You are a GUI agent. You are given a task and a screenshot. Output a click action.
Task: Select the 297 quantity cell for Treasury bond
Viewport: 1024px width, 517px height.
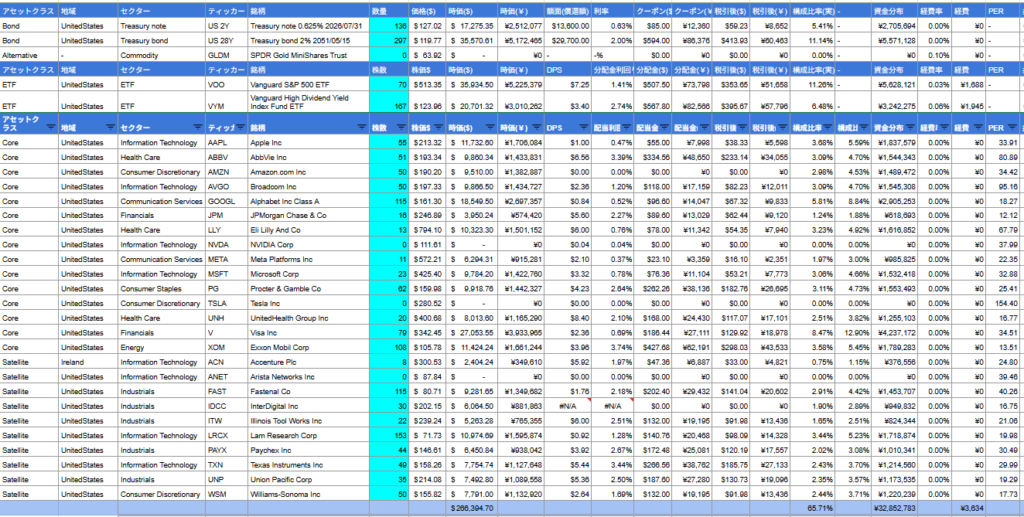click(x=389, y=40)
